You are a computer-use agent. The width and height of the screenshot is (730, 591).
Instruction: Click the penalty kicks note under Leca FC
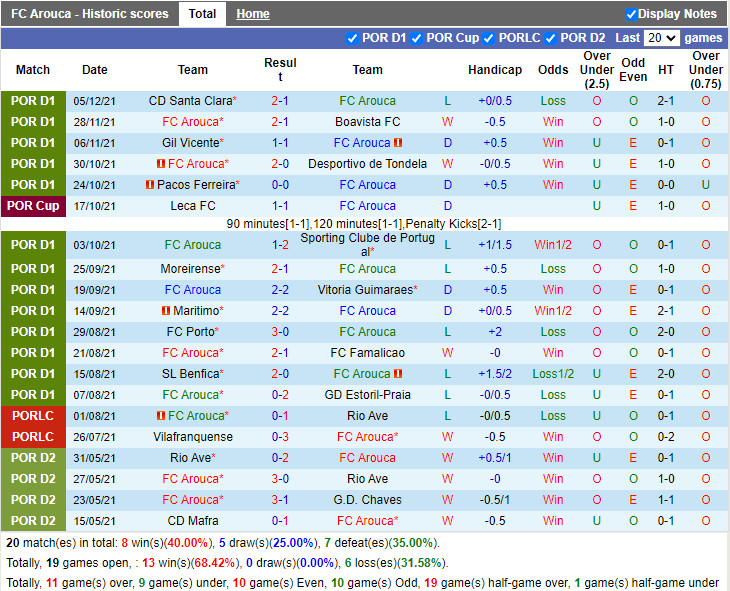(364, 224)
